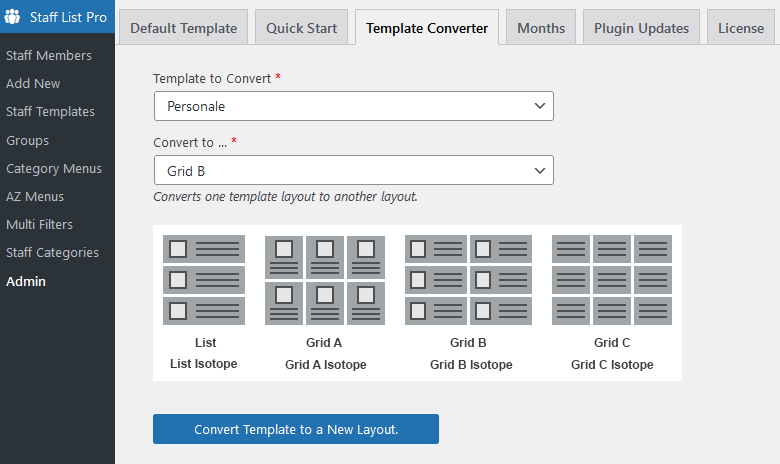Screen dimensions: 780x464
Task: Open Multi Filters in sidebar
Action: coord(39,224)
